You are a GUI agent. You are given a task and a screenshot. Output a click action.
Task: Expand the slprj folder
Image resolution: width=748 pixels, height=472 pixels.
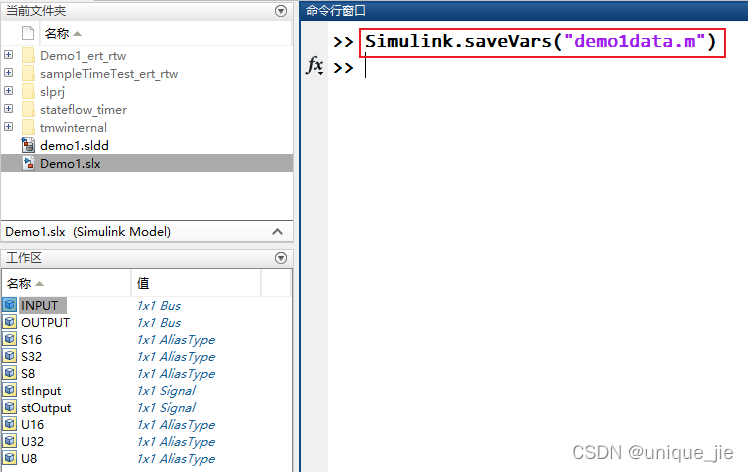tap(9, 91)
